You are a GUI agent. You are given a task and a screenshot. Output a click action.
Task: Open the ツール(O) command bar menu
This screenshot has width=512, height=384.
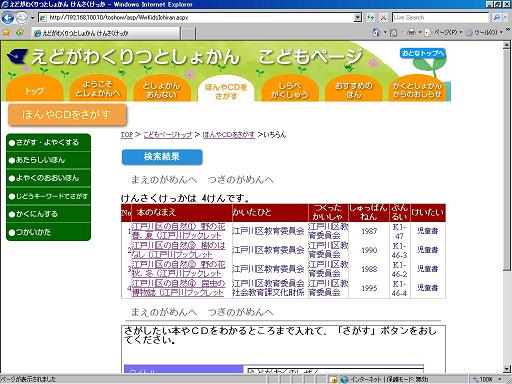pos(484,32)
